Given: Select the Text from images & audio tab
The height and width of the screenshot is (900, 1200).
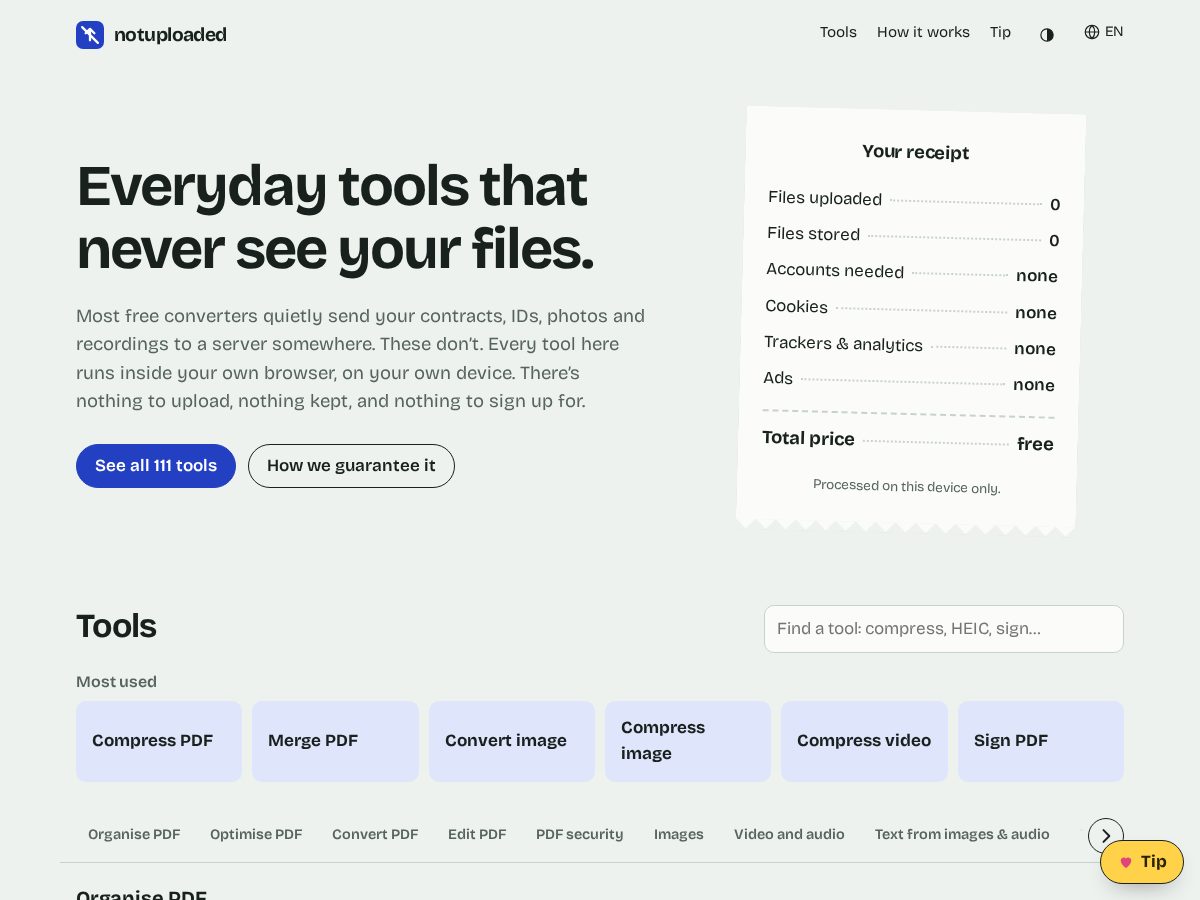Looking at the screenshot, I should 962,834.
